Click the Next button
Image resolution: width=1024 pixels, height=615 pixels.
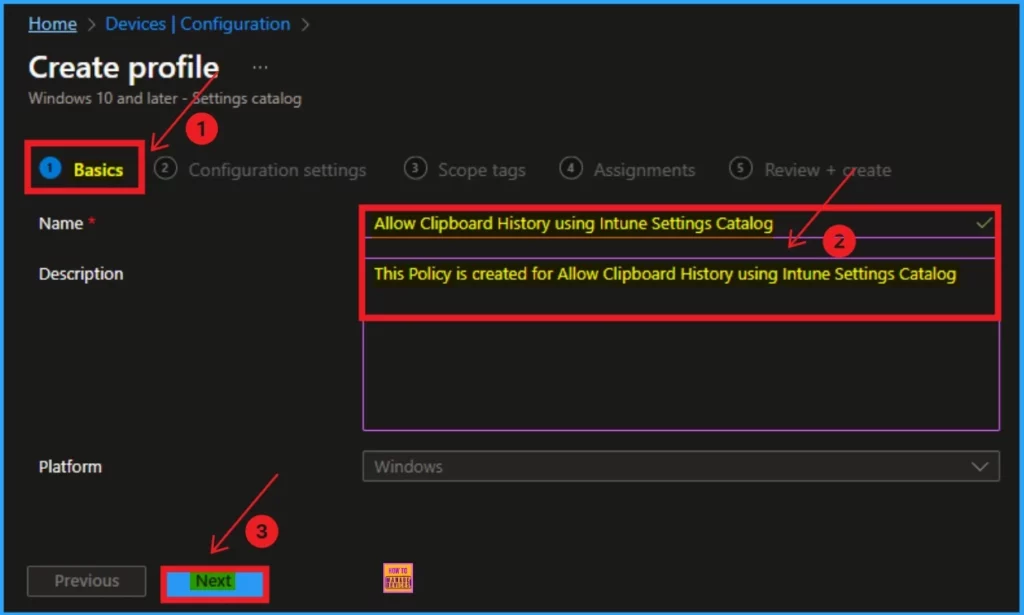[x=214, y=582]
